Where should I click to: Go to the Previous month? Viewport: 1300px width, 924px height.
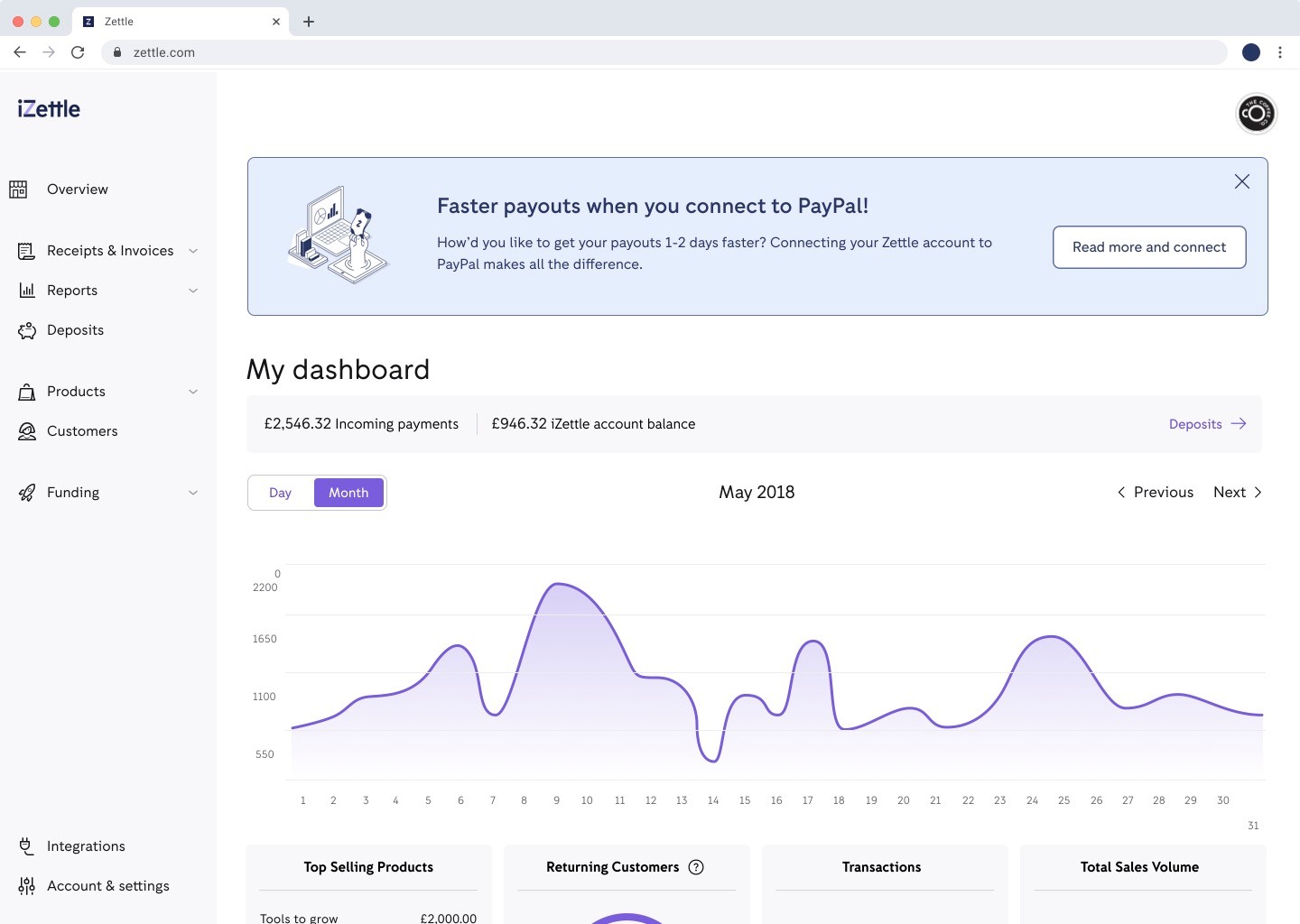pyautogui.click(x=1156, y=493)
